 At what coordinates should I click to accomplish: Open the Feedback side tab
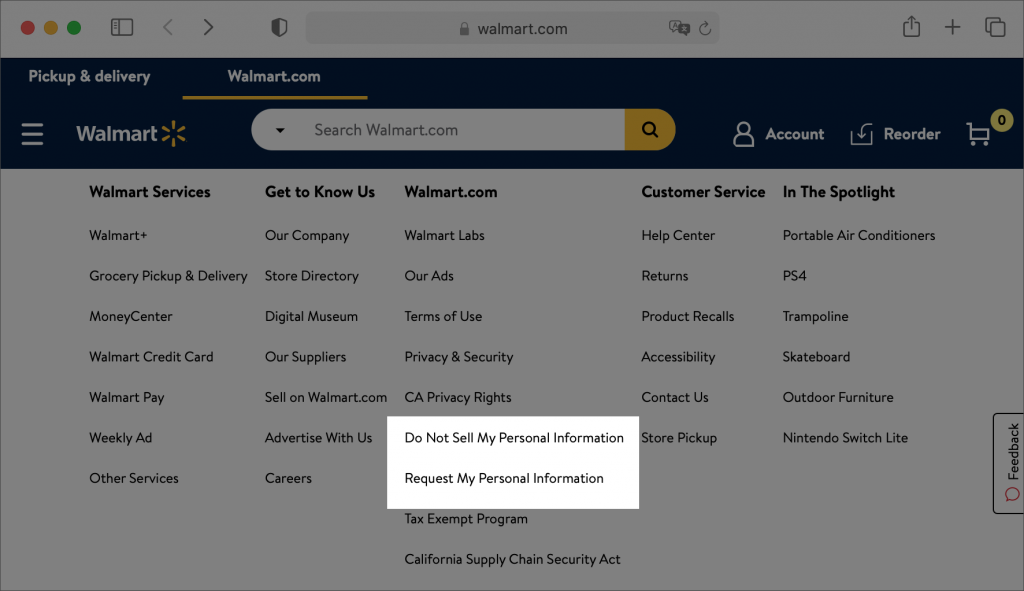point(1010,463)
